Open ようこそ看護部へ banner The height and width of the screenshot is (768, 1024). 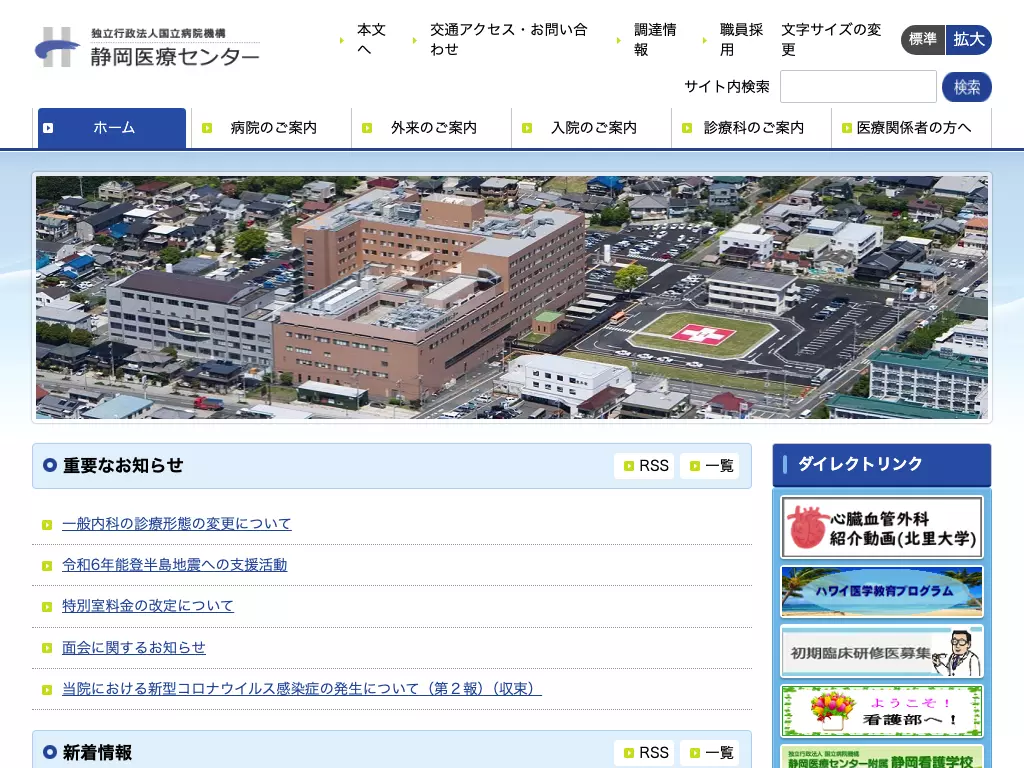tap(882, 711)
